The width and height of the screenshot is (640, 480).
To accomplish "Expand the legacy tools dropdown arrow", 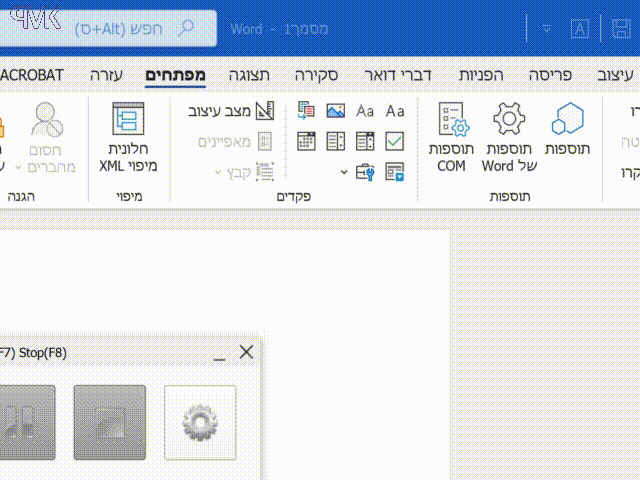I will coord(344,172).
